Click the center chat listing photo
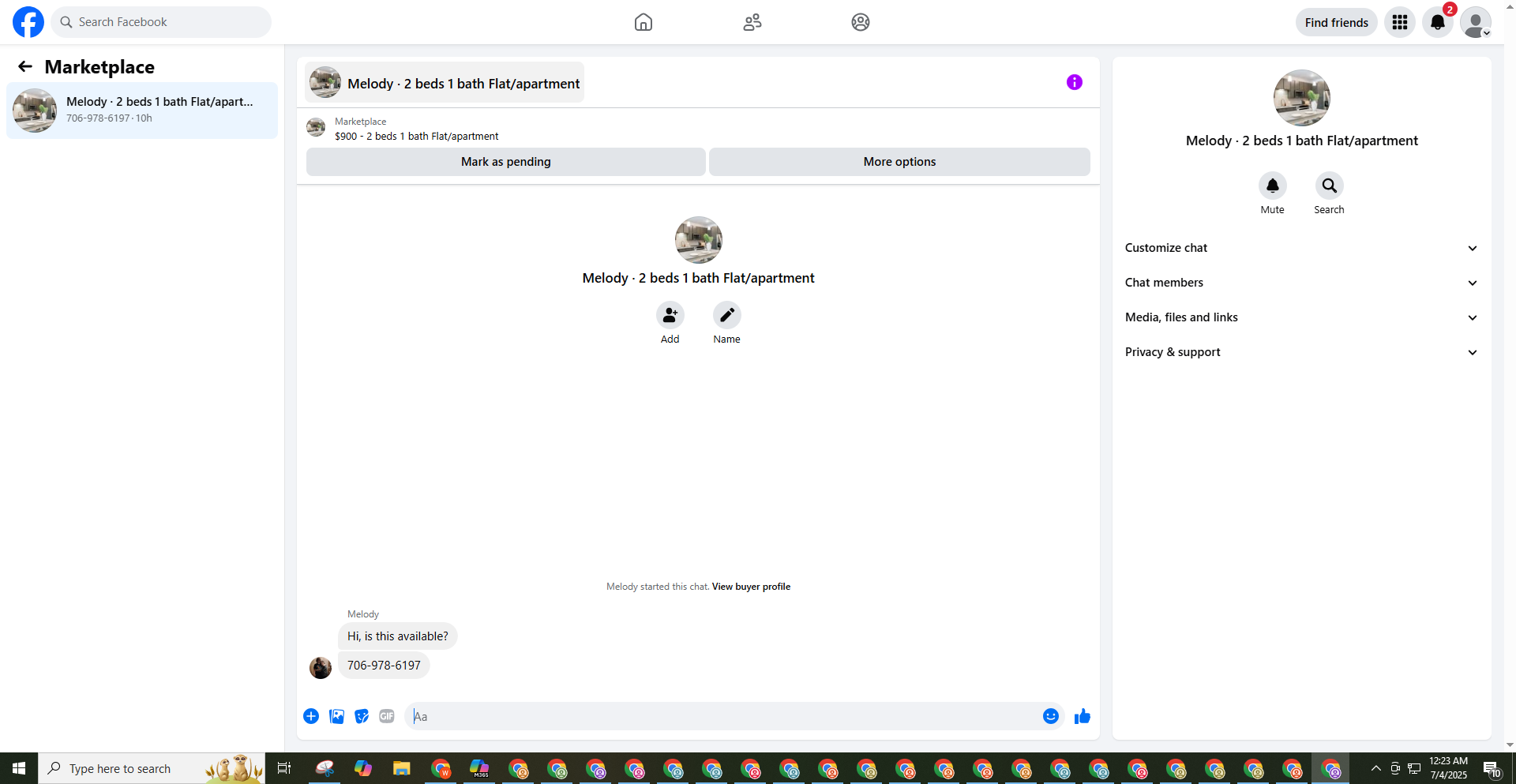The image size is (1516, 784). pos(699,240)
